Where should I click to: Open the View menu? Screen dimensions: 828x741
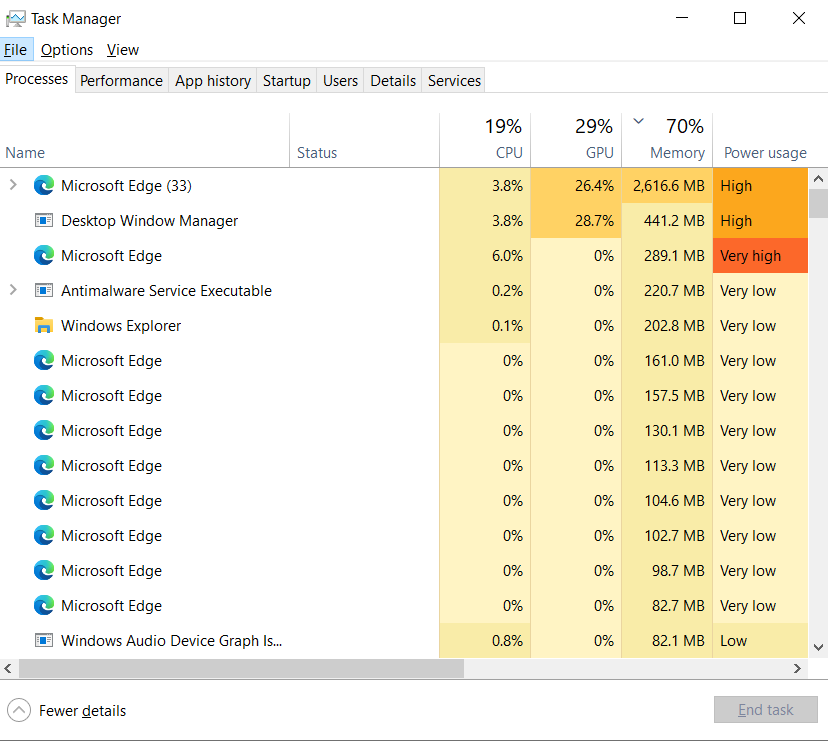[x=123, y=50]
